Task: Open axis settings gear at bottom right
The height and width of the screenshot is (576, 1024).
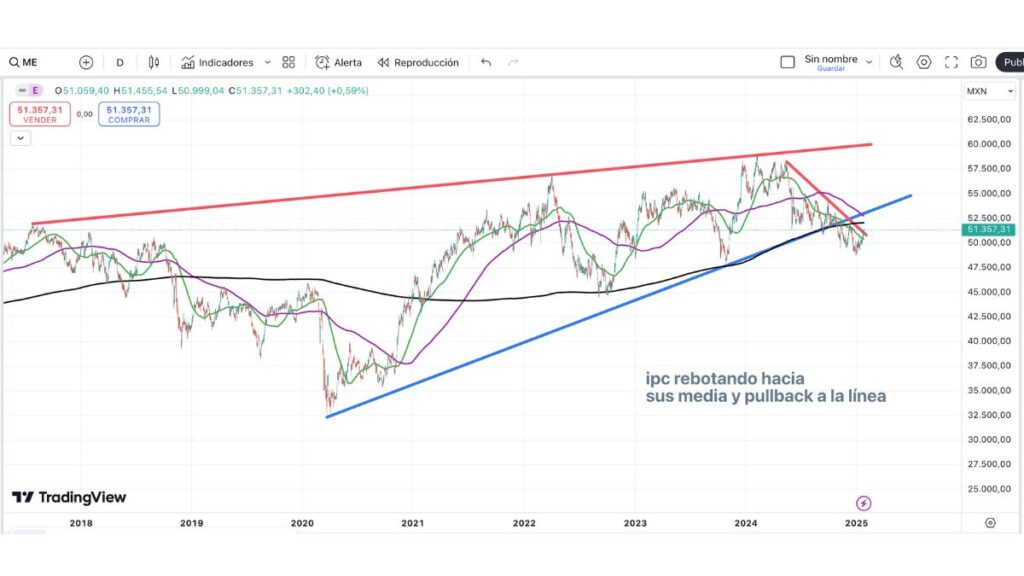Action: [x=989, y=523]
